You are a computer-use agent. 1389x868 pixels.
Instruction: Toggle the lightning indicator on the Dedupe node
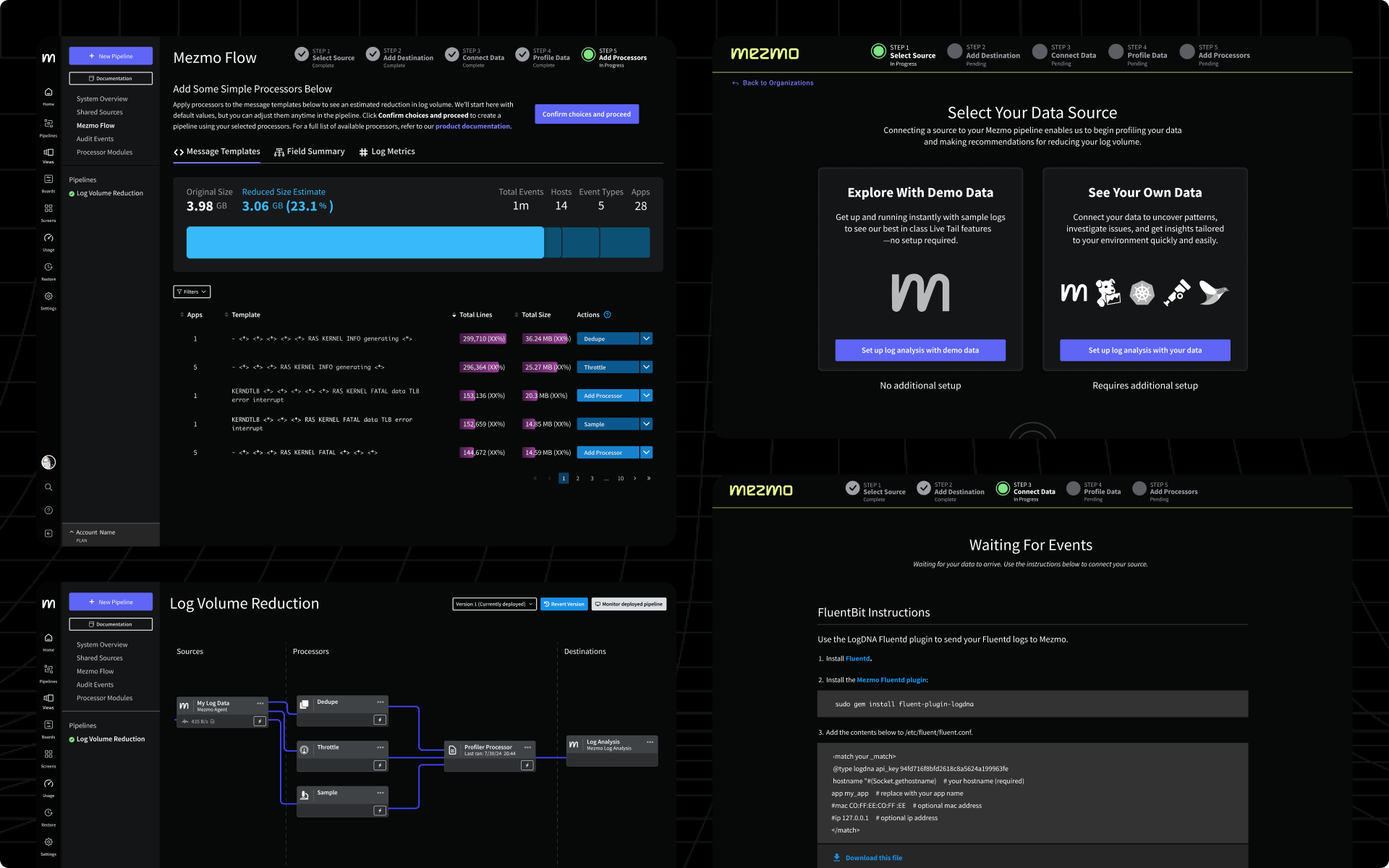coord(380,719)
